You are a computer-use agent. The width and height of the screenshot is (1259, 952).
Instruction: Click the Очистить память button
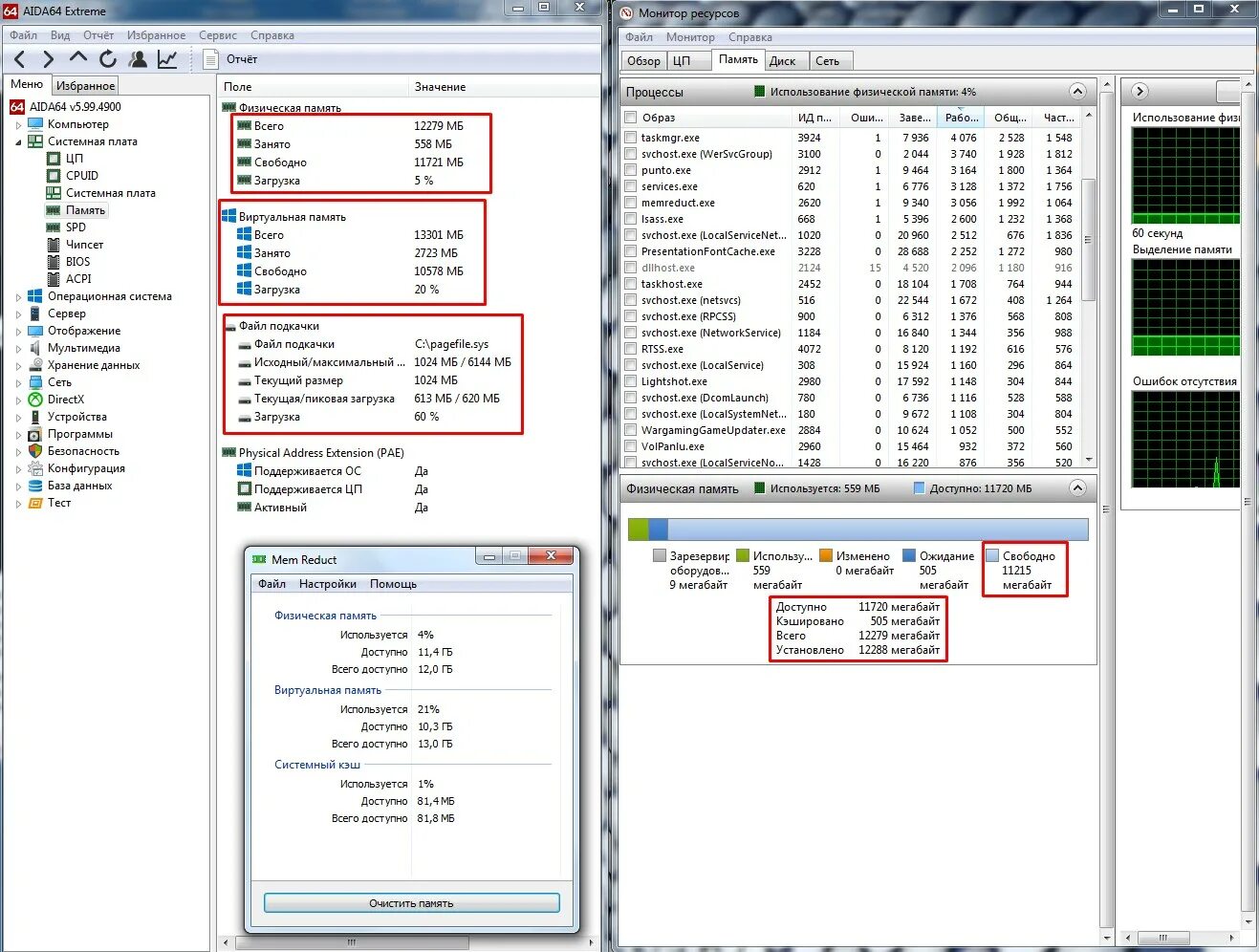pos(411,903)
